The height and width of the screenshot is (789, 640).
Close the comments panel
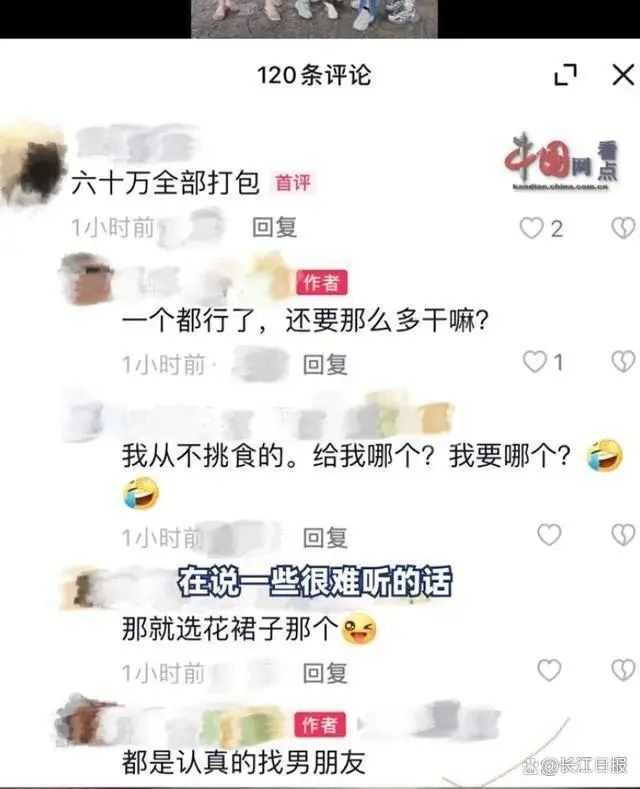(623, 75)
